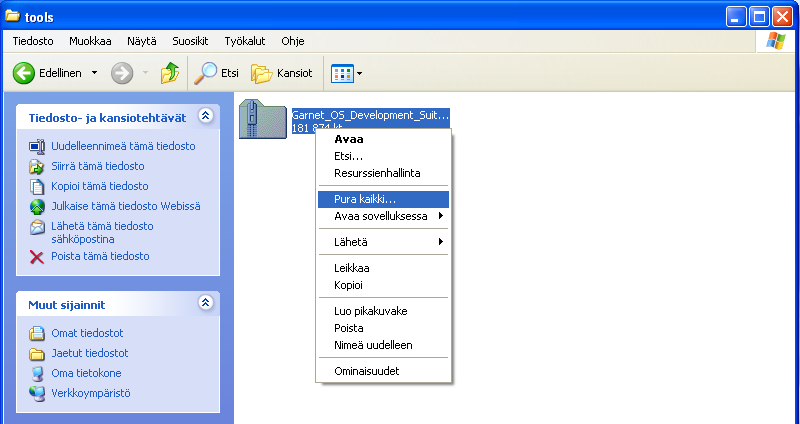This screenshot has width=800, height=424.
Task: Open Oma tietokone link
Action: [86, 373]
